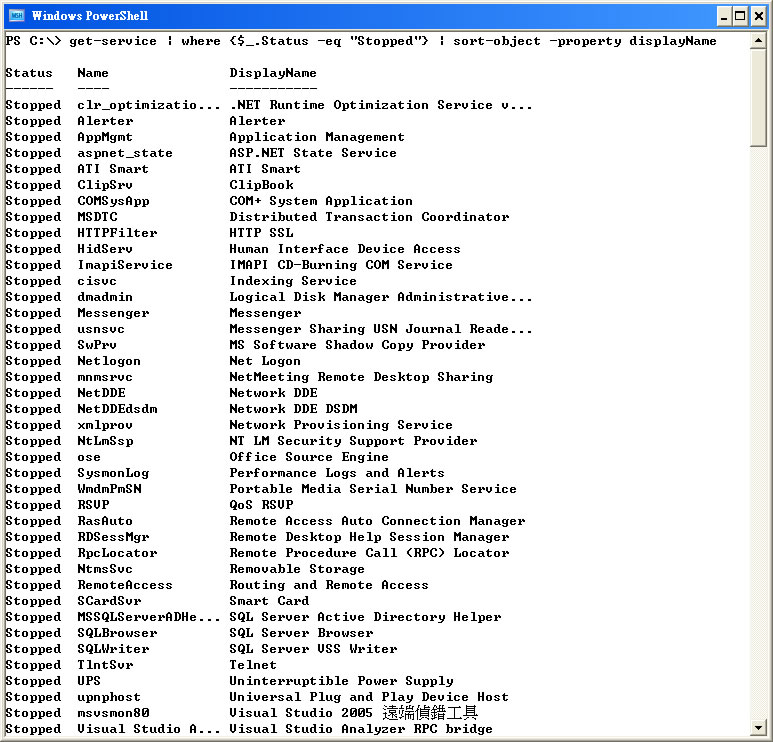773x742 pixels.
Task: Click the NetMeeting Remote Desktop Sharing entry
Action: point(361,377)
